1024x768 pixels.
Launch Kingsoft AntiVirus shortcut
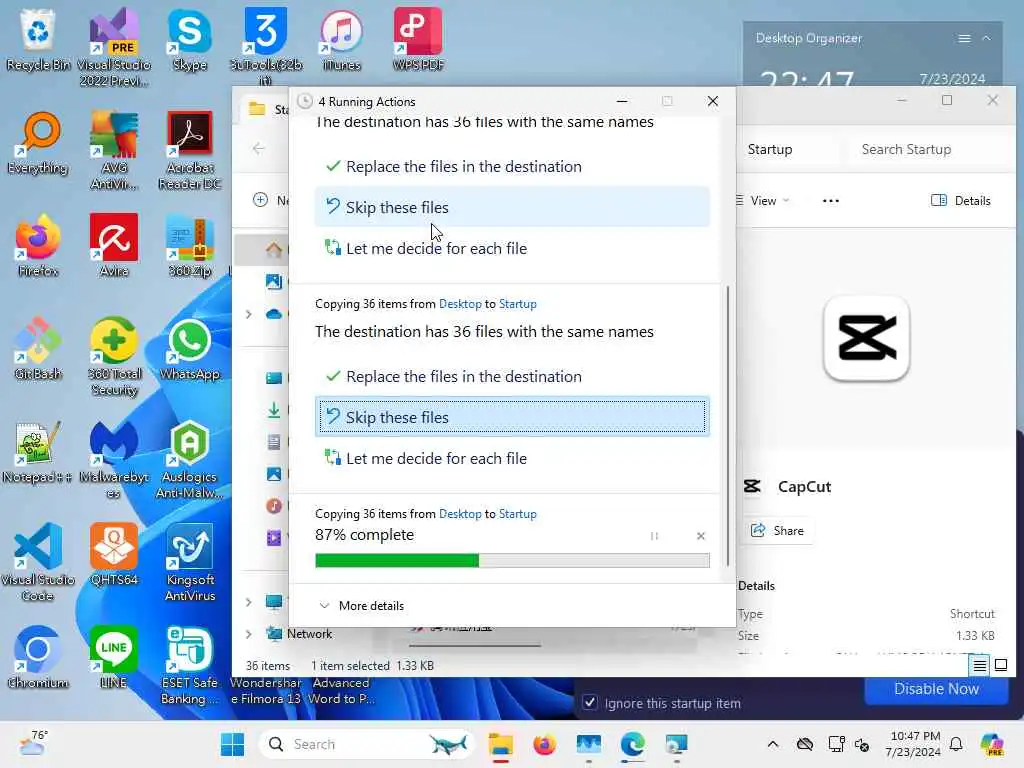point(189,562)
